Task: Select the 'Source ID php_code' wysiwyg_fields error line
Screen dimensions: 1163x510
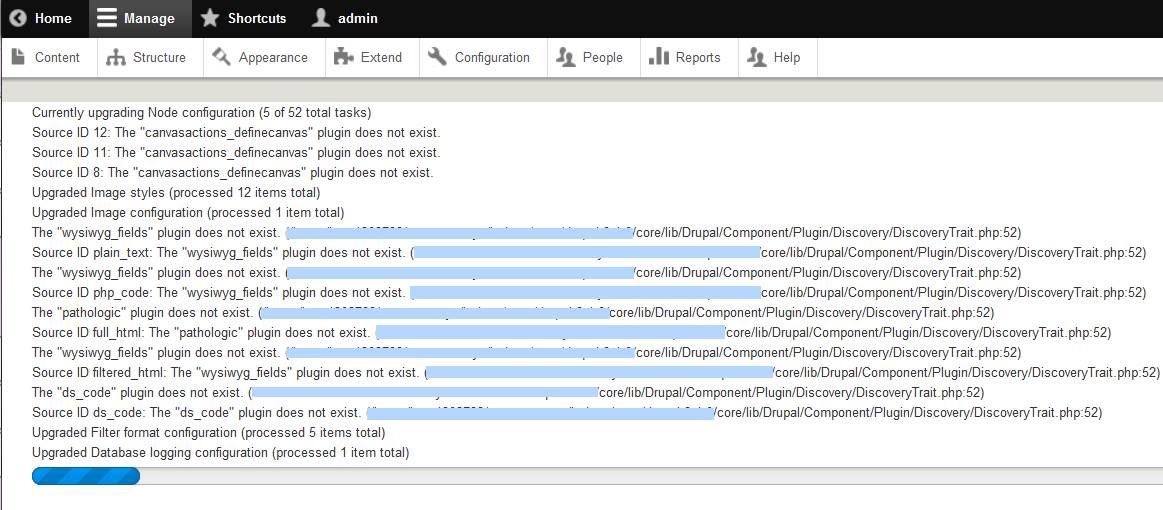Action: (x=589, y=292)
